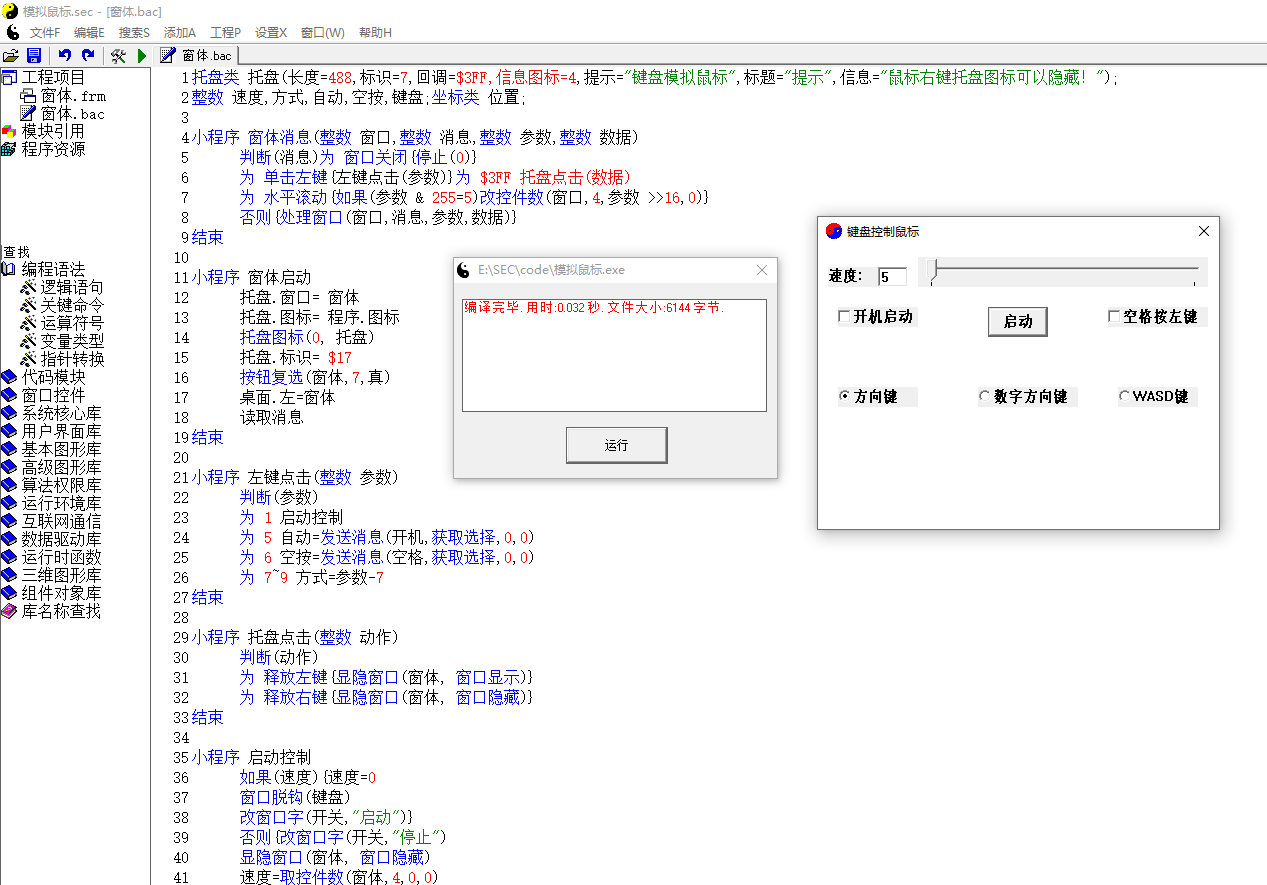This screenshot has height=885, width=1267.
Task: Click the redo arrow toolbar icon
Action: [88, 56]
